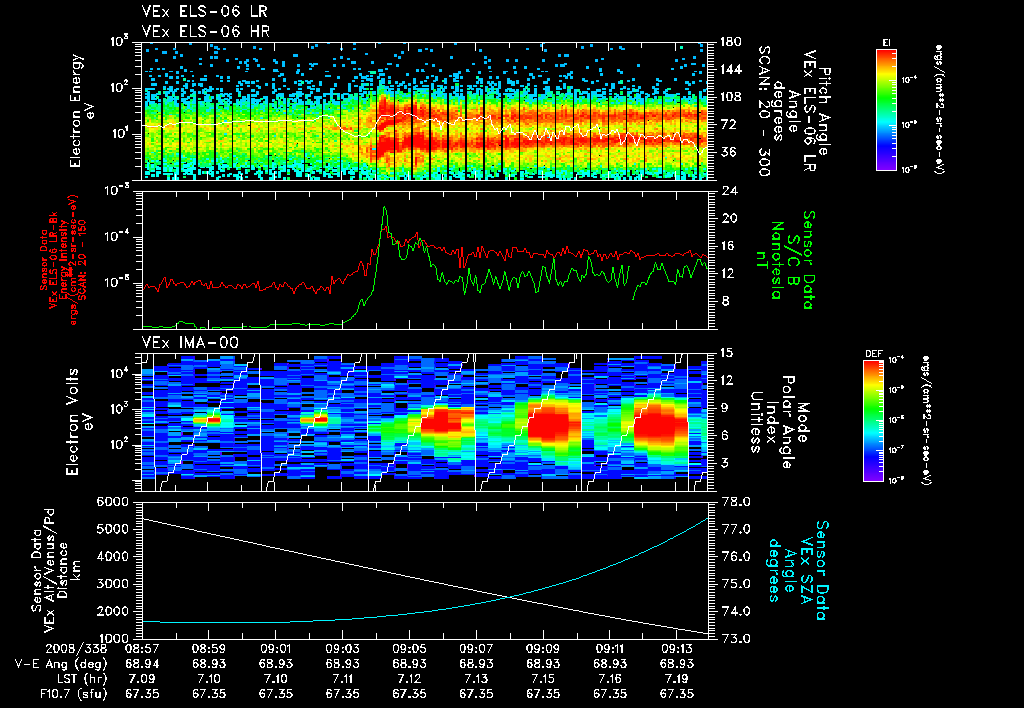
Task: Click the DEF color scale bar
Action: [x=873, y=421]
